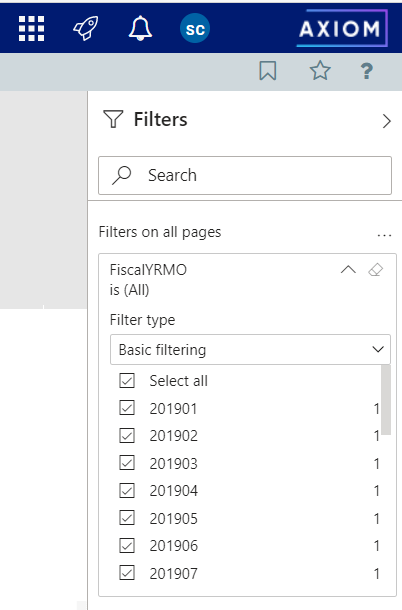The height and width of the screenshot is (610, 402).
Task: Open the Basic filtering type dropdown
Action: [250, 349]
